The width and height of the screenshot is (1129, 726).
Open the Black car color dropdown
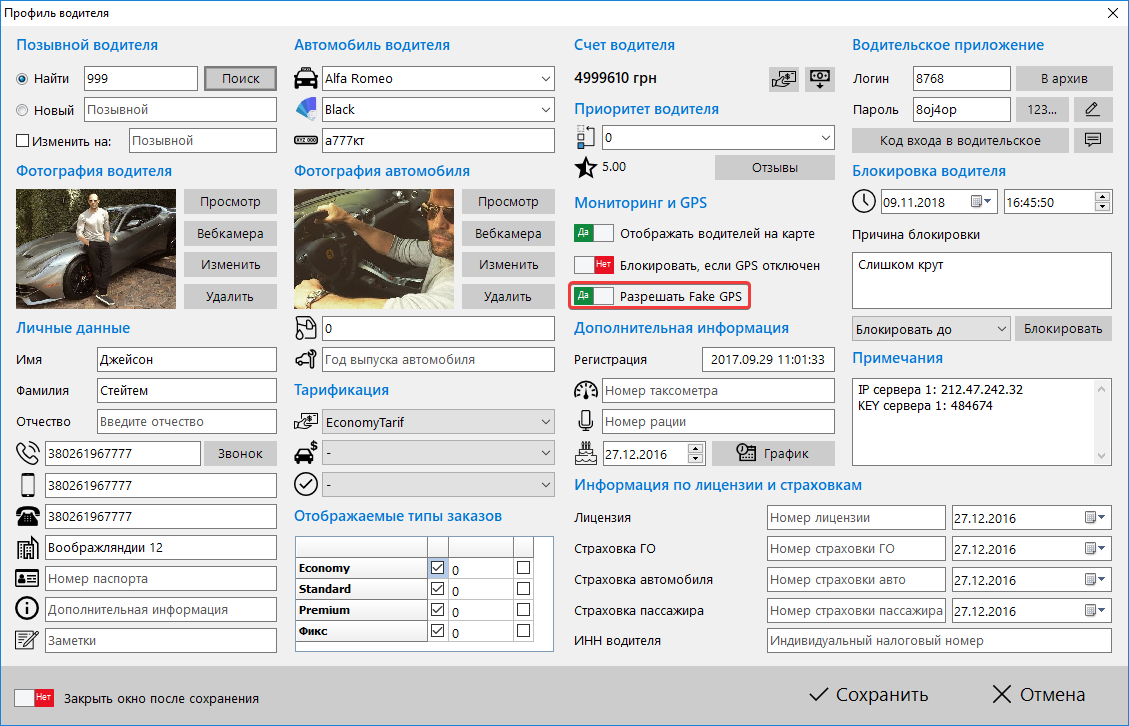[546, 109]
